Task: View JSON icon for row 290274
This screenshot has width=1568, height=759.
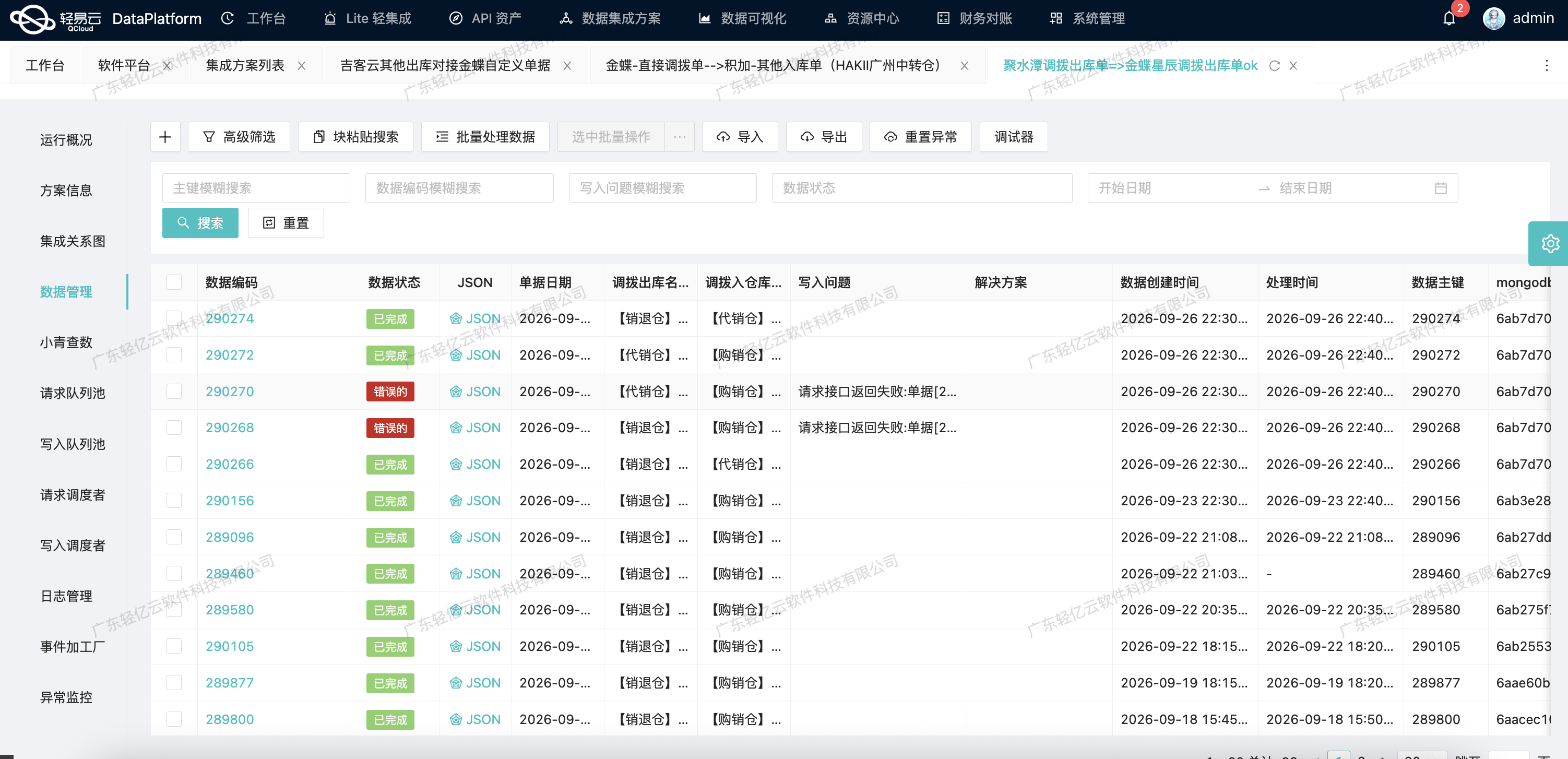Action: pos(456,318)
